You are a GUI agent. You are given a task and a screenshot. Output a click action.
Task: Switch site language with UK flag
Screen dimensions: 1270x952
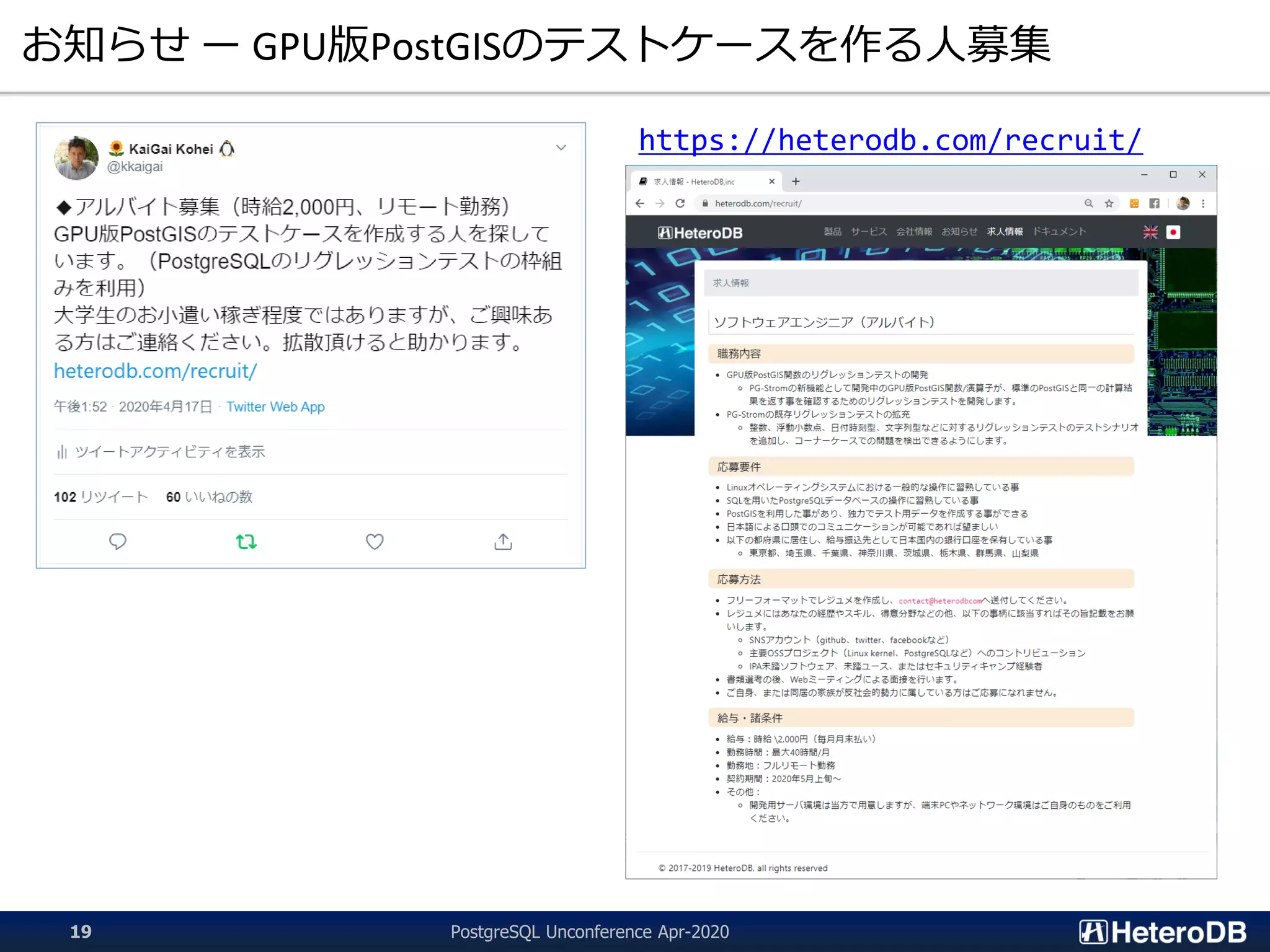coord(1150,232)
